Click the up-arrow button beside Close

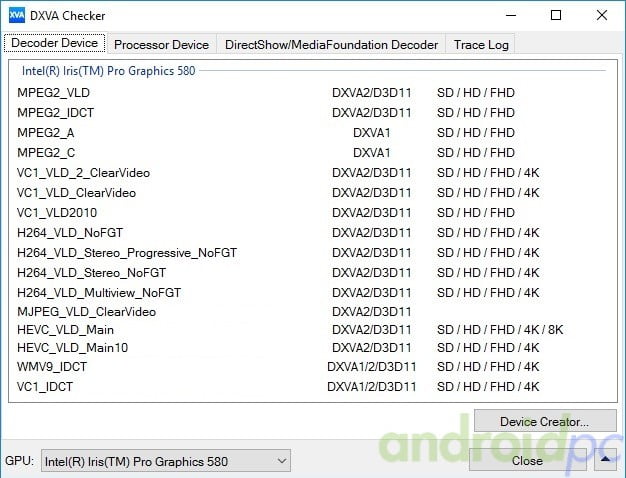[x=605, y=460]
